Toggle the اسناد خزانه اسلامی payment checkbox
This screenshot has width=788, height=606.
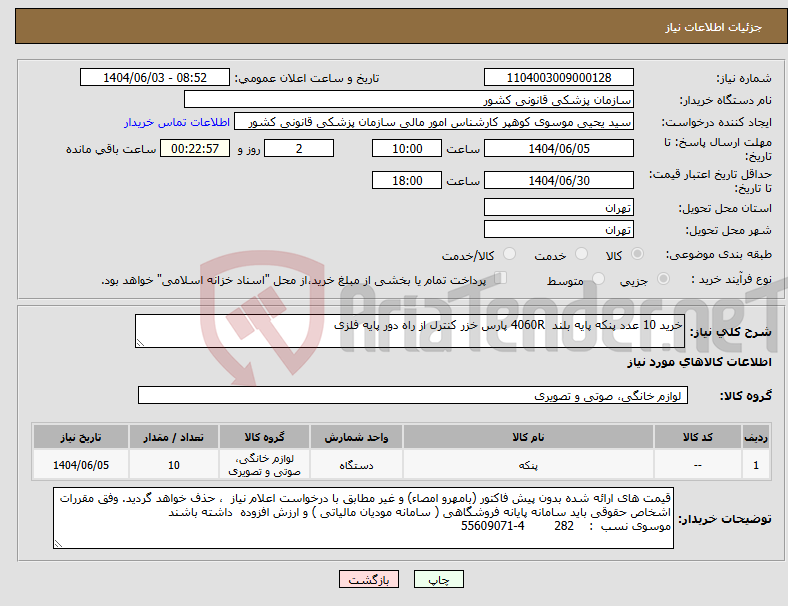click(x=501, y=278)
